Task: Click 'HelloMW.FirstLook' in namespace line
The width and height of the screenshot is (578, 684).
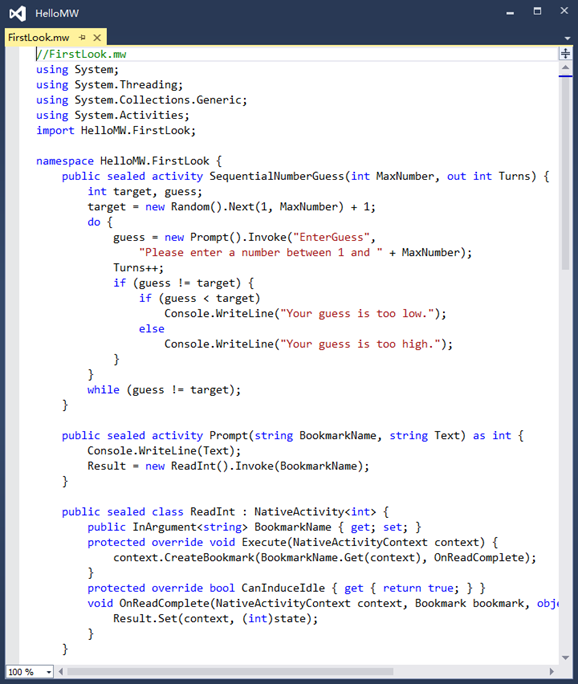Action: tap(154, 161)
